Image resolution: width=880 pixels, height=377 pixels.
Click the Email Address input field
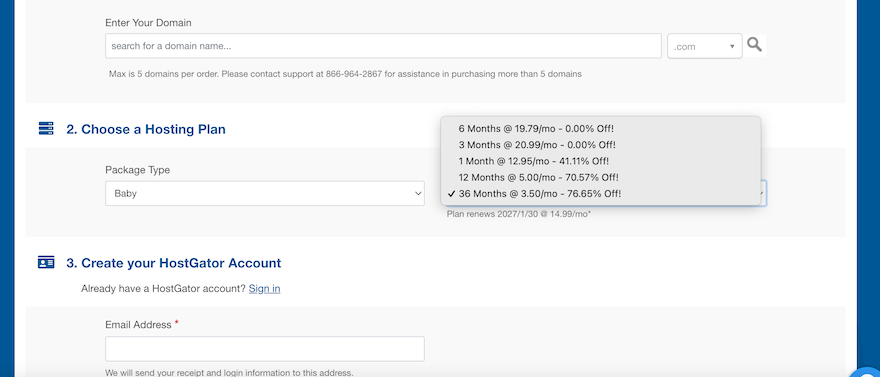(x=265, y=349)
